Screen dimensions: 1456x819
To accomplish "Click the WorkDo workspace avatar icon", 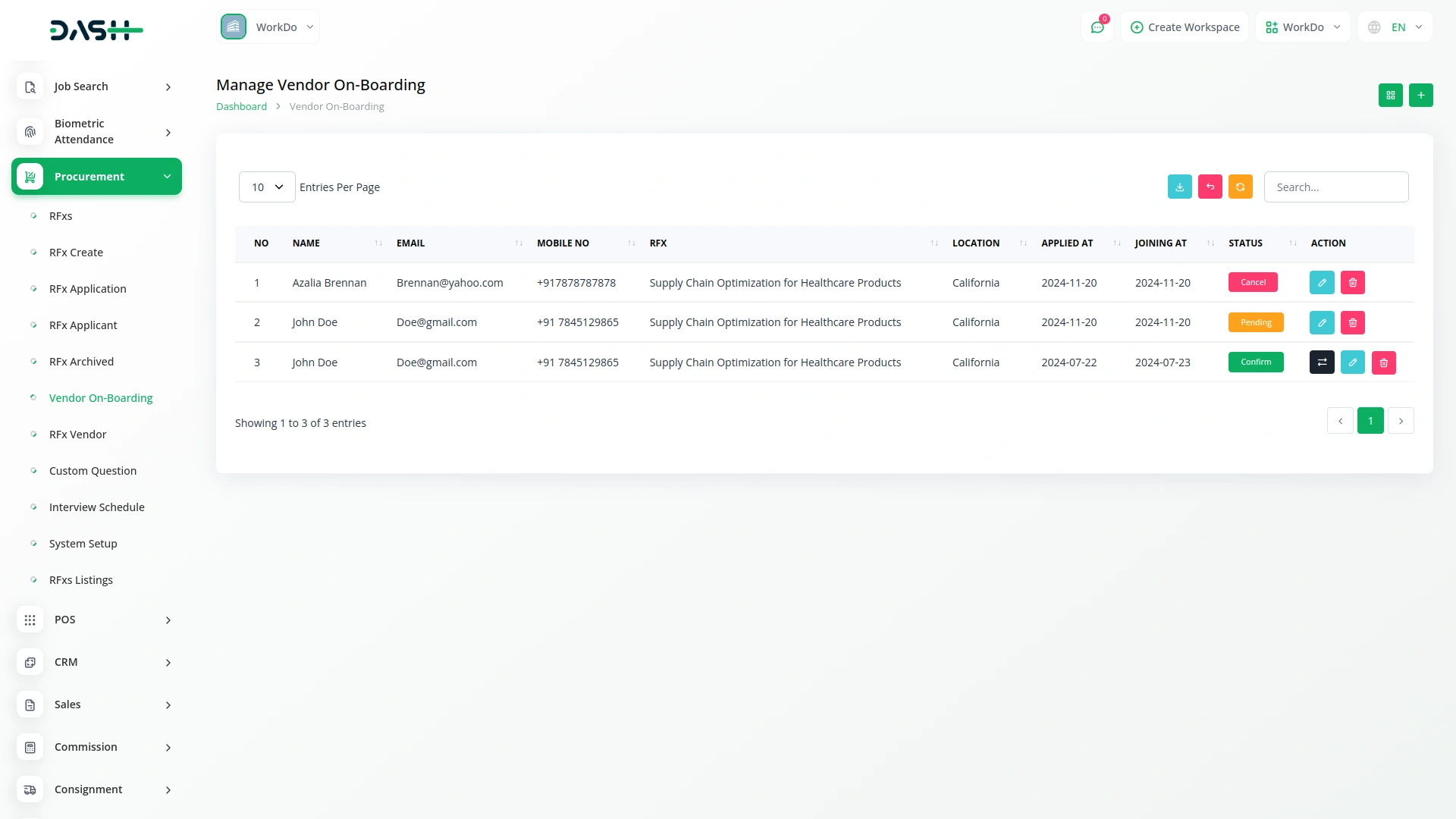I will pos(234,27).
